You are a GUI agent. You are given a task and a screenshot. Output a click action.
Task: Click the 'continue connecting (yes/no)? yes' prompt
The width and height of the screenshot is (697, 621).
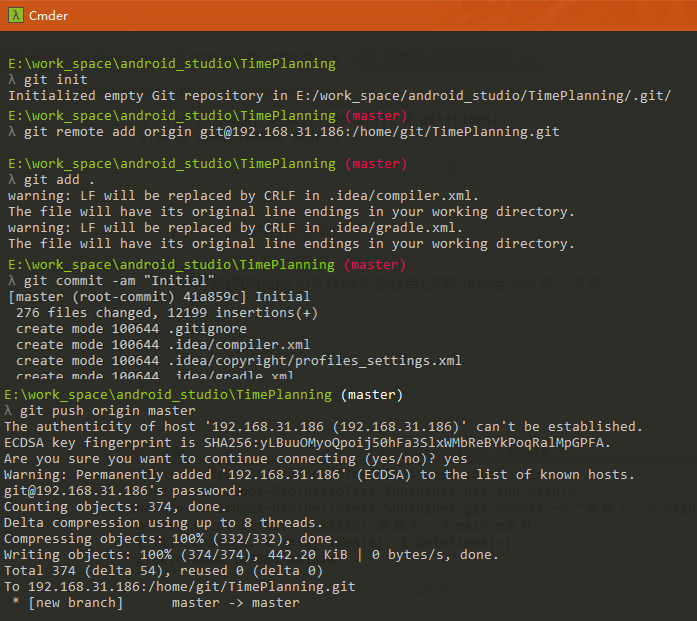click(238, 459)
